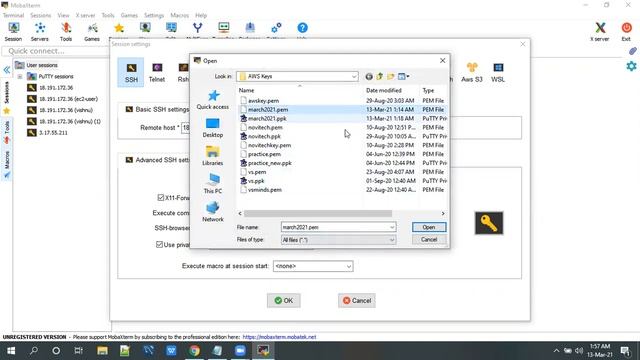
Task: Open Google Chrome from the taskbar
Action: pos(194,351)
